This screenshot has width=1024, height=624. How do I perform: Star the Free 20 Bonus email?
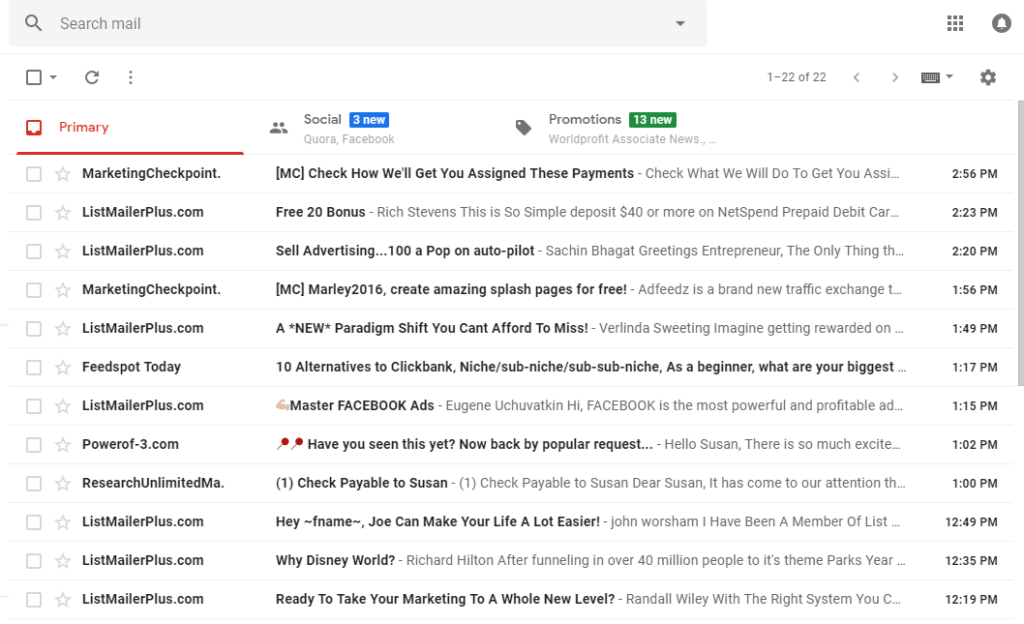[63, 212]
